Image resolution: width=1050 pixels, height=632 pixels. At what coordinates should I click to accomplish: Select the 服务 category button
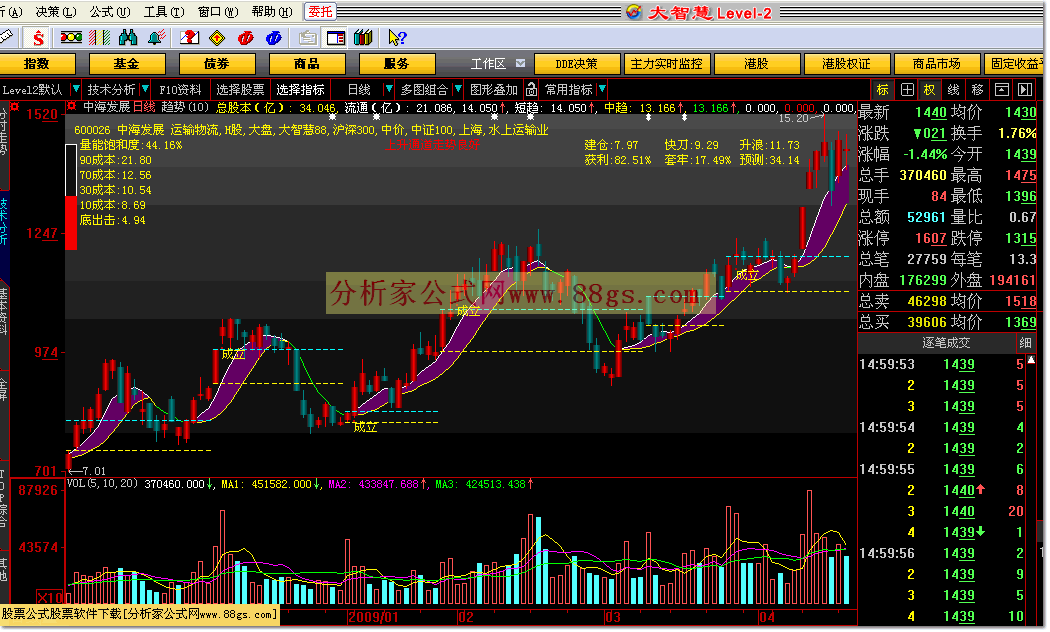[396, 64]
